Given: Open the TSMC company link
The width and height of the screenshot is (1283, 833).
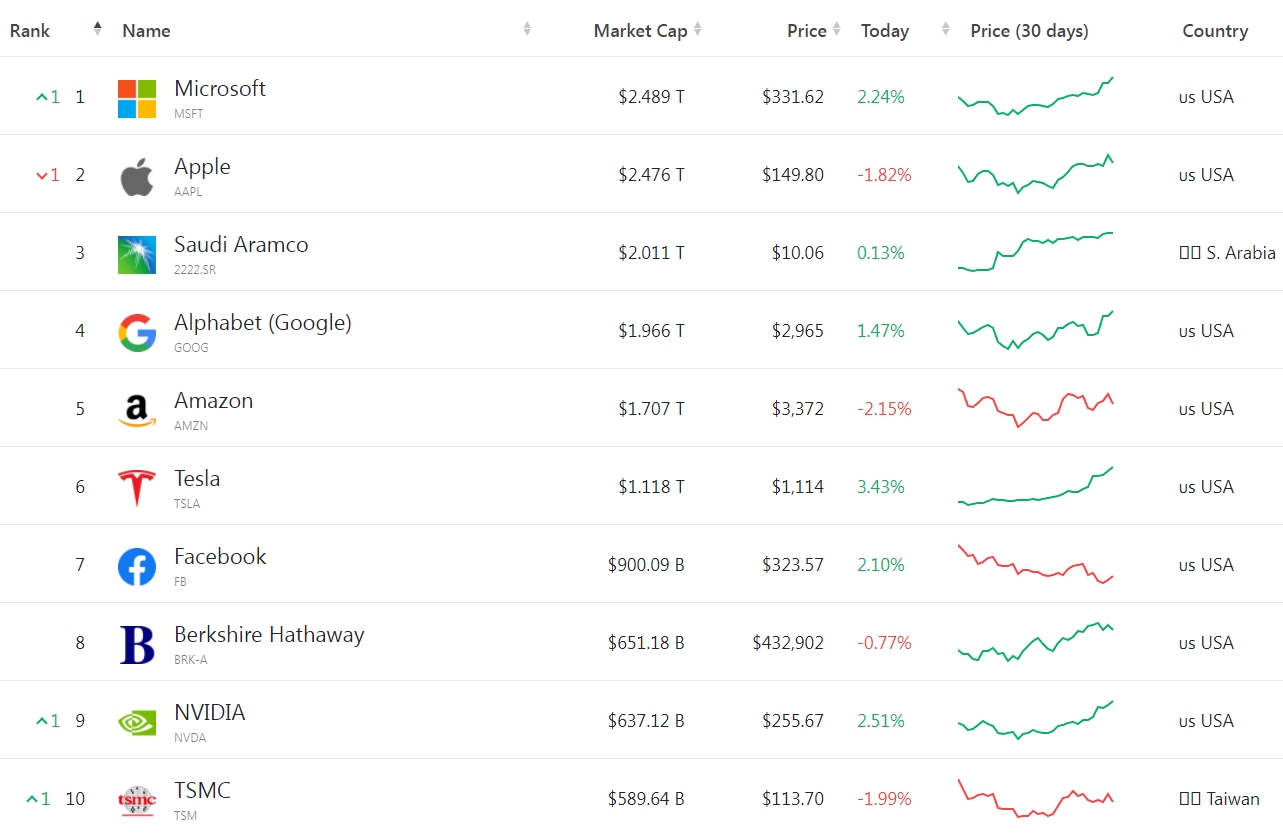Looking at the screenshot, I should coord(202,790).
